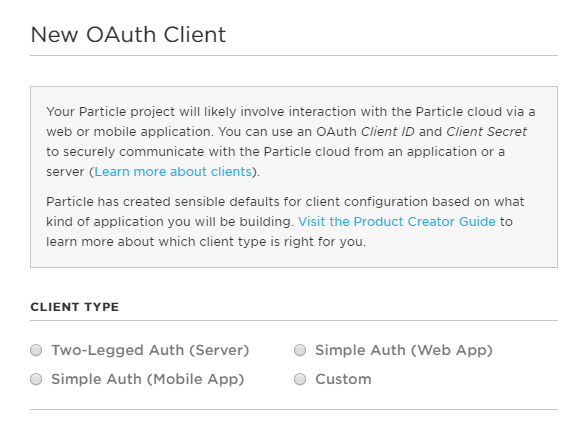The width and height of the screenshot is (574, 423).
Task: Enable the Custom client type radio button
Action: click(x=300, y=379)
